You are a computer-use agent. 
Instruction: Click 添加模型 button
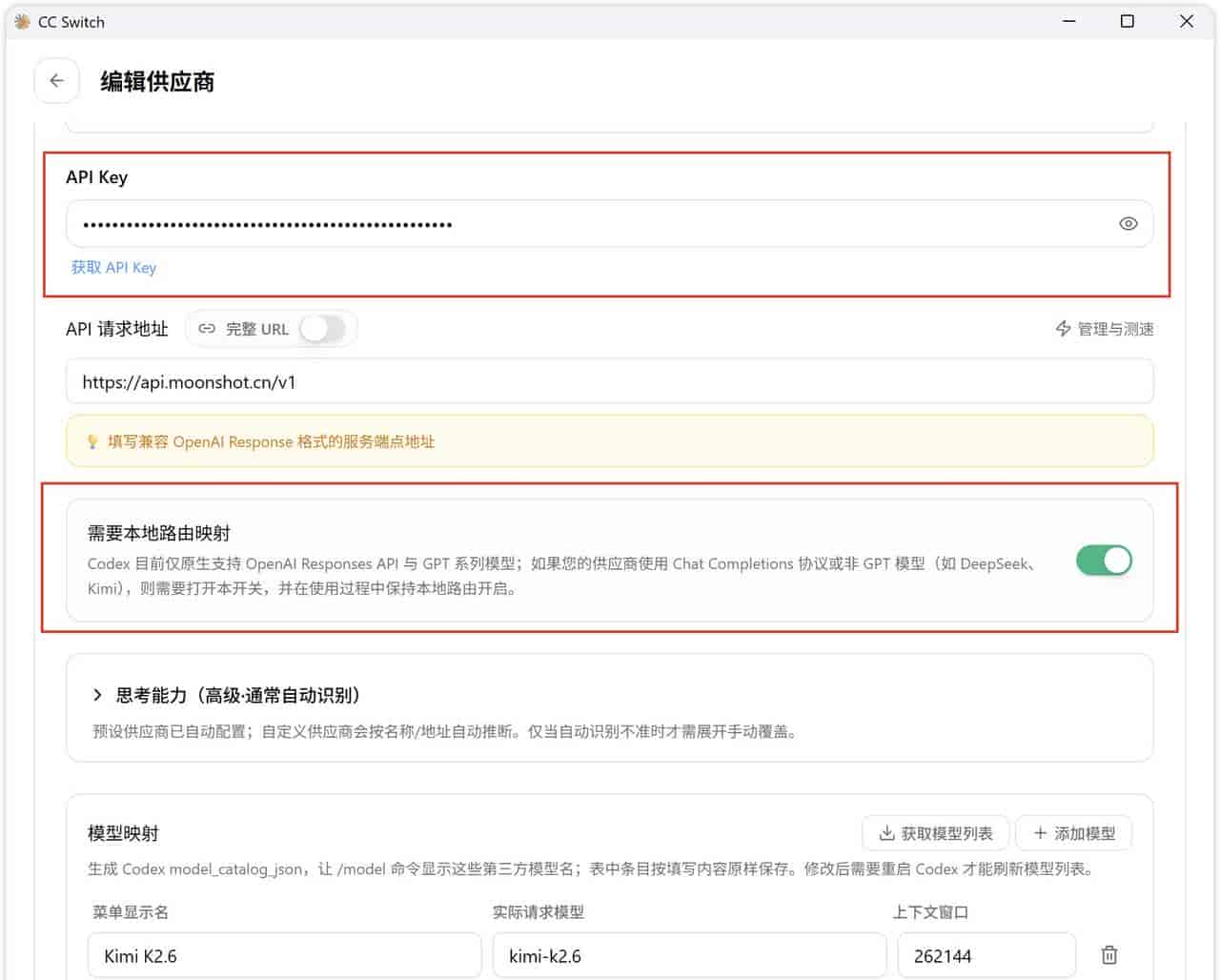click(x=1073, y=833)
